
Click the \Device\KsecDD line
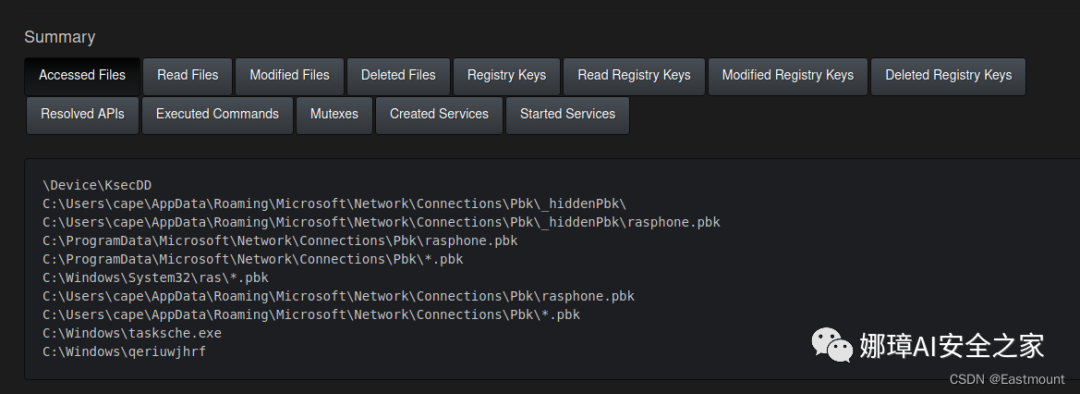pos(96,185)
